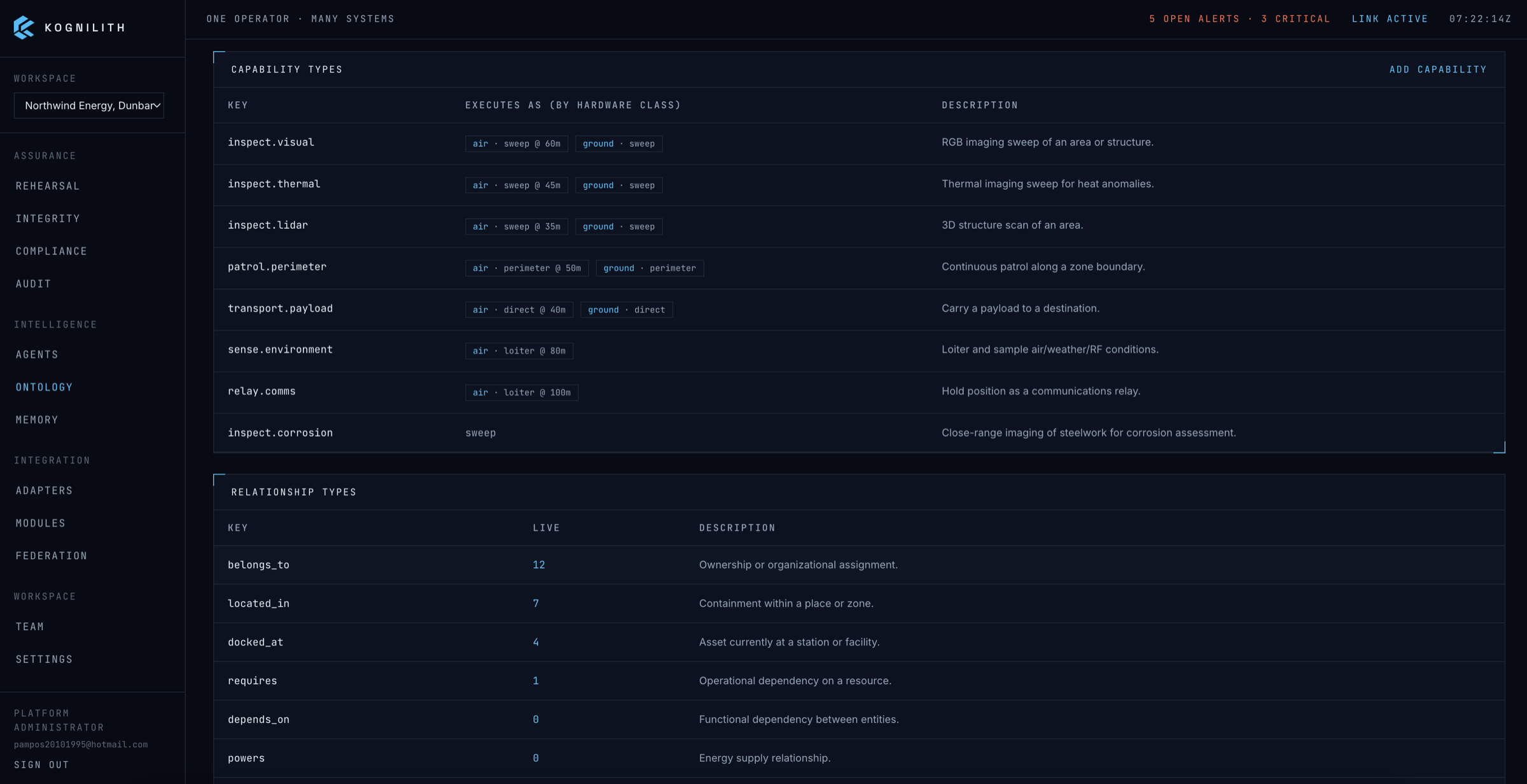Click the air direct @ 40m tag
Screen dimensions: 1527x784
point(519,310)
